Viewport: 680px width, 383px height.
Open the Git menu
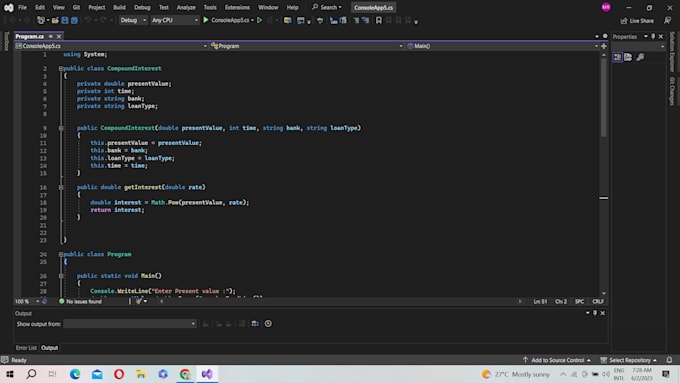76,7
